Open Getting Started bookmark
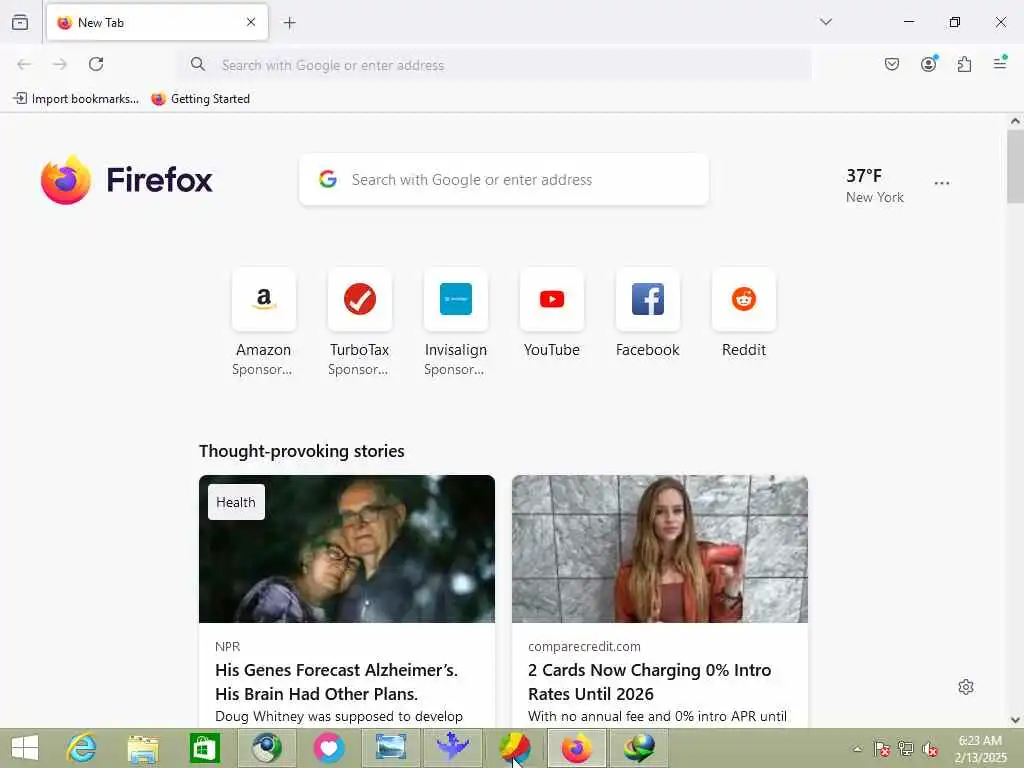The width and height of the screenshot is (1024, 768). [x=200, y=99]
